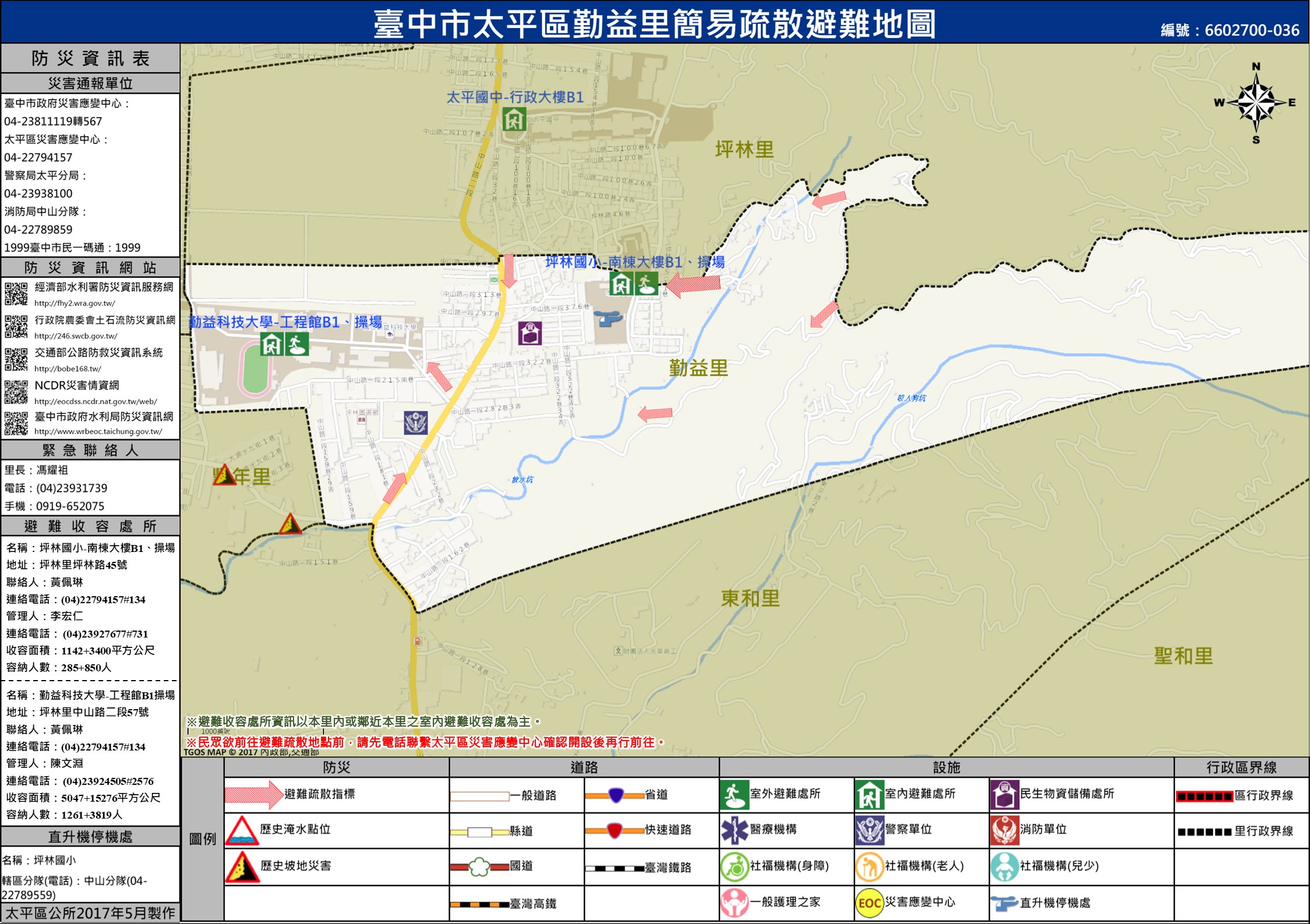Click the indoor shelter icon at 太平國中
This screenshot has width=1310, height=924.
click(514, 119)
